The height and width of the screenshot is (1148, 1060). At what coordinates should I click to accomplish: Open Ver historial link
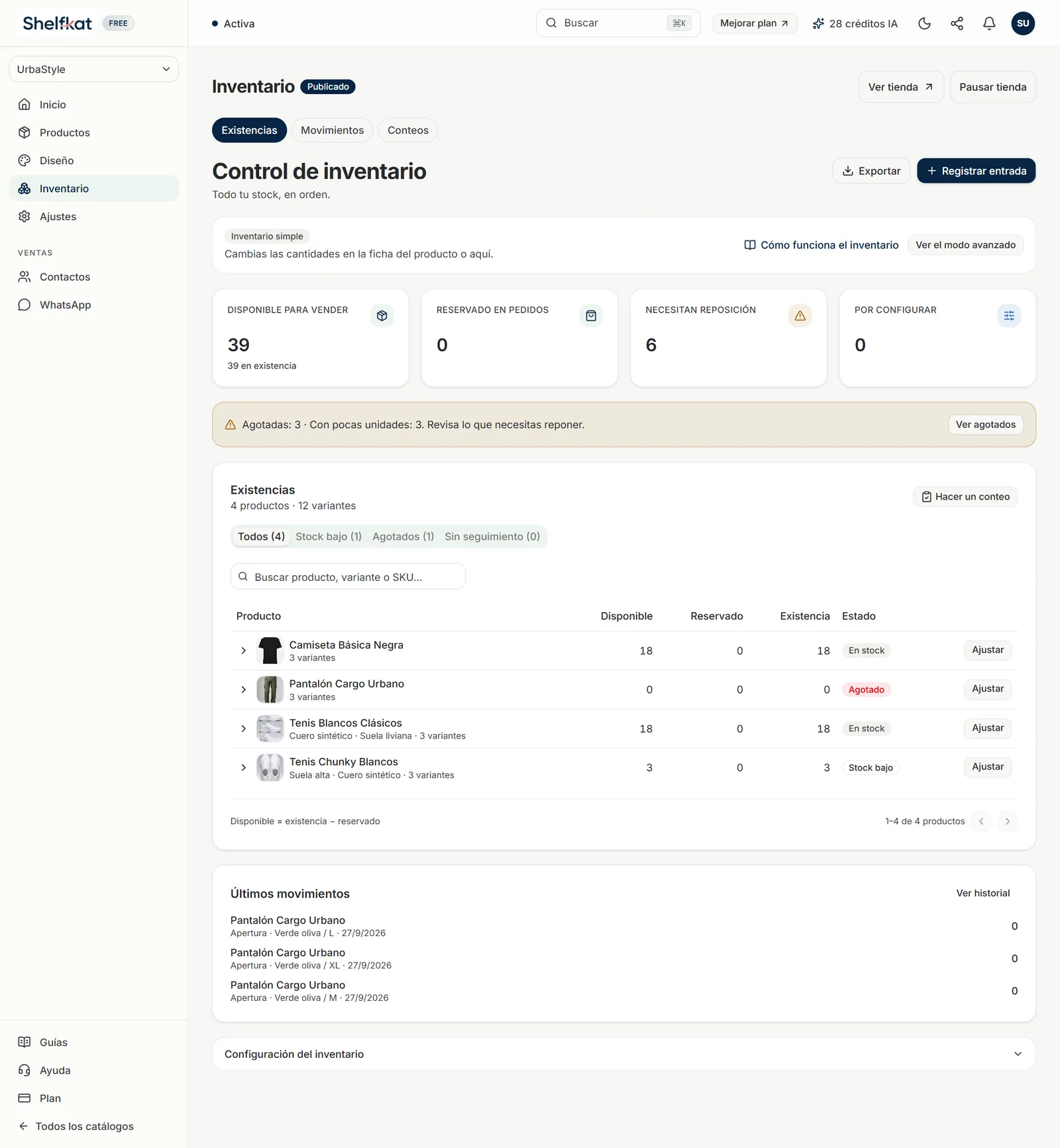(x=982, y=893)
